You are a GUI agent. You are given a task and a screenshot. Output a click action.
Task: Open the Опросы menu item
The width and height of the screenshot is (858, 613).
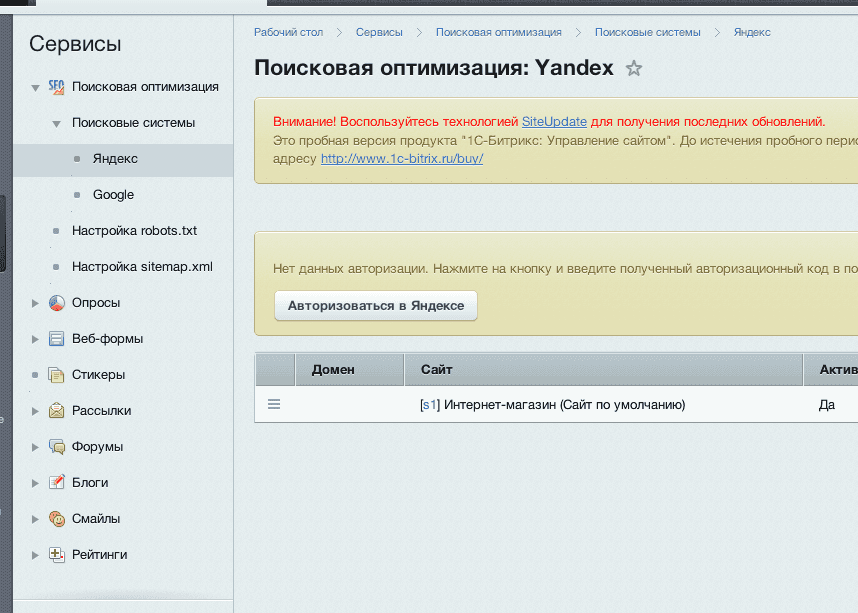(96, 303)
